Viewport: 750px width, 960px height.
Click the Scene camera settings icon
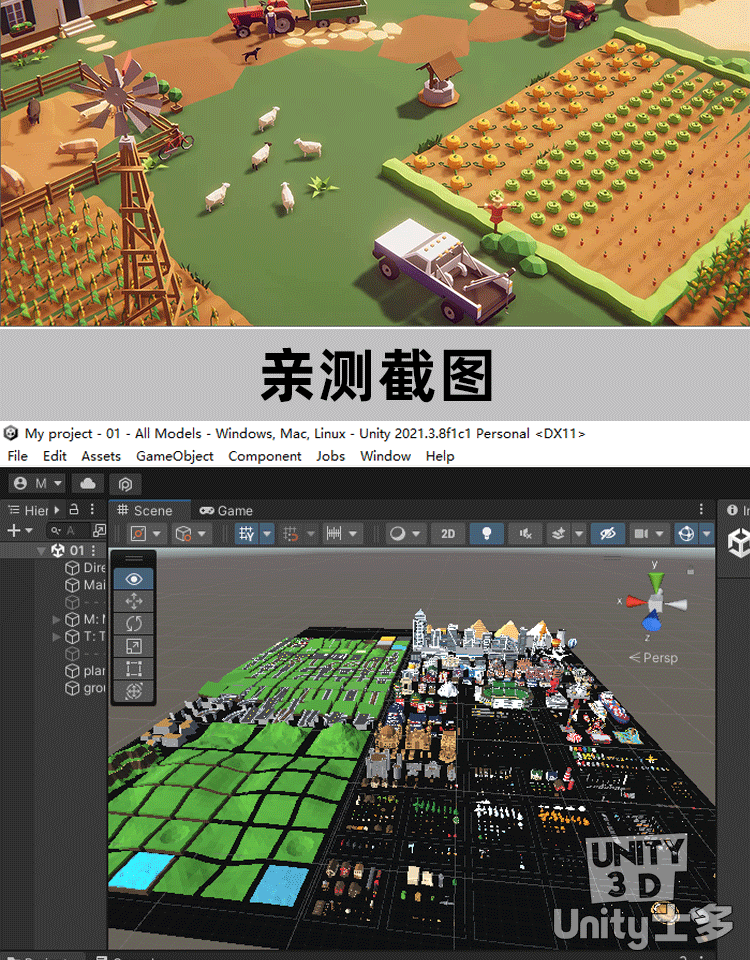(641, 534)
